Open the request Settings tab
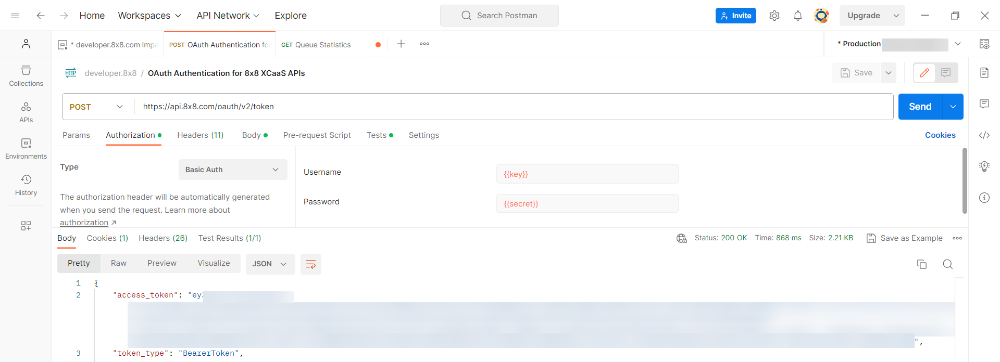 click(423, 135)
